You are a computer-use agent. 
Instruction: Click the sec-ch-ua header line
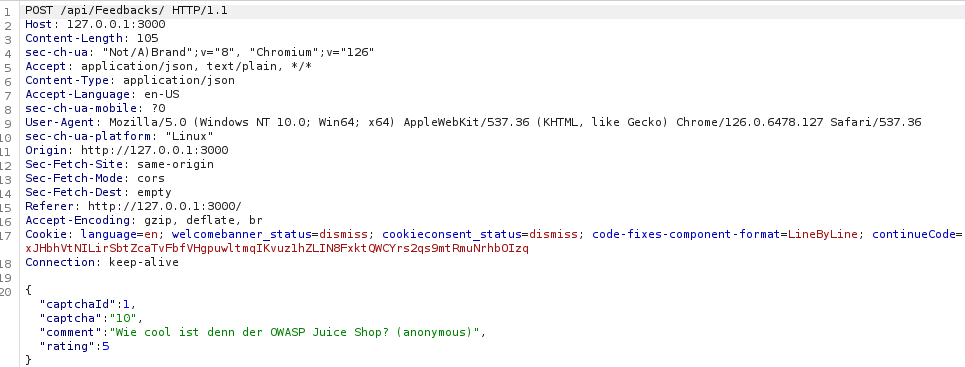point(199,52)
